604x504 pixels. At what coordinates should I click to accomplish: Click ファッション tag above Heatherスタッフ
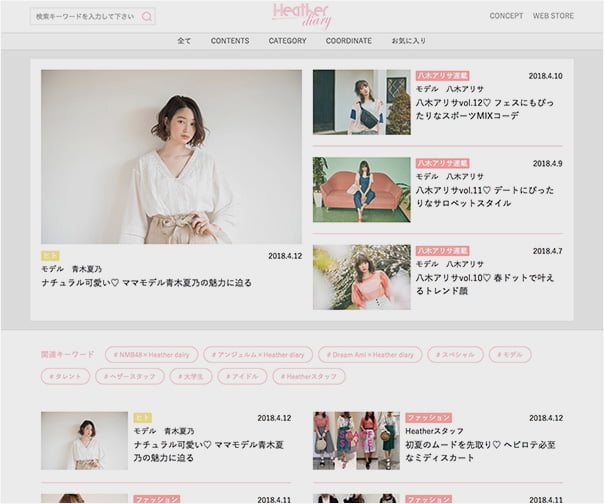428,418
